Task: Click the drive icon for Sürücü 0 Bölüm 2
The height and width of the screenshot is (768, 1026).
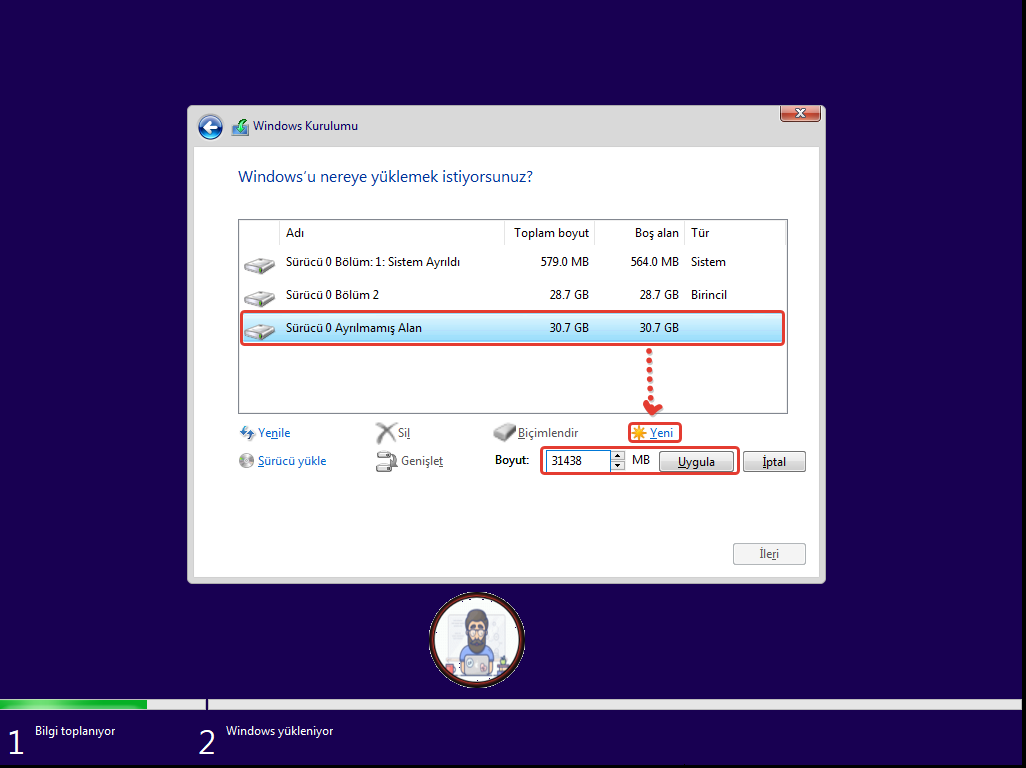Action: click(x=259, y=298)
